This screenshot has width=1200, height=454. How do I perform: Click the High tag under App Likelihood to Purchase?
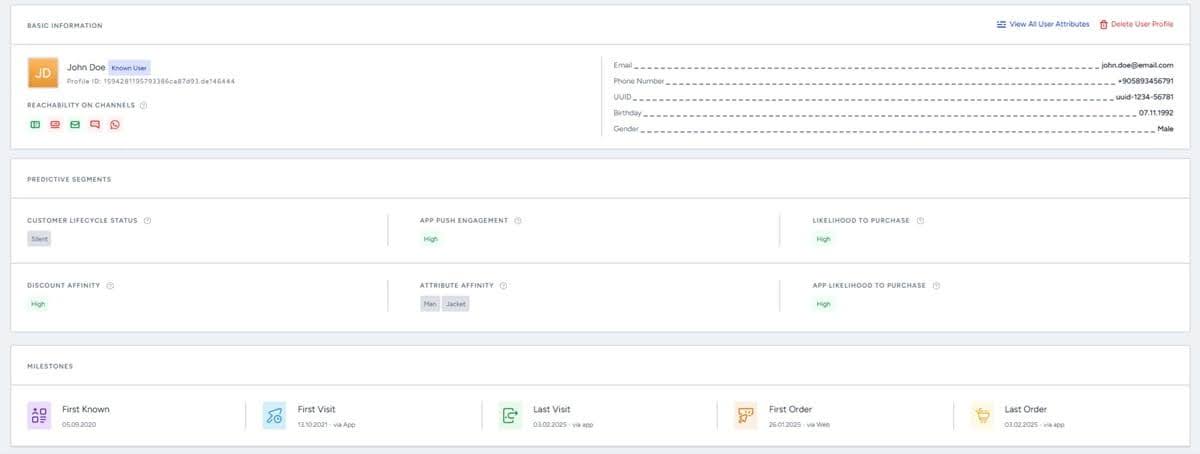823,304
